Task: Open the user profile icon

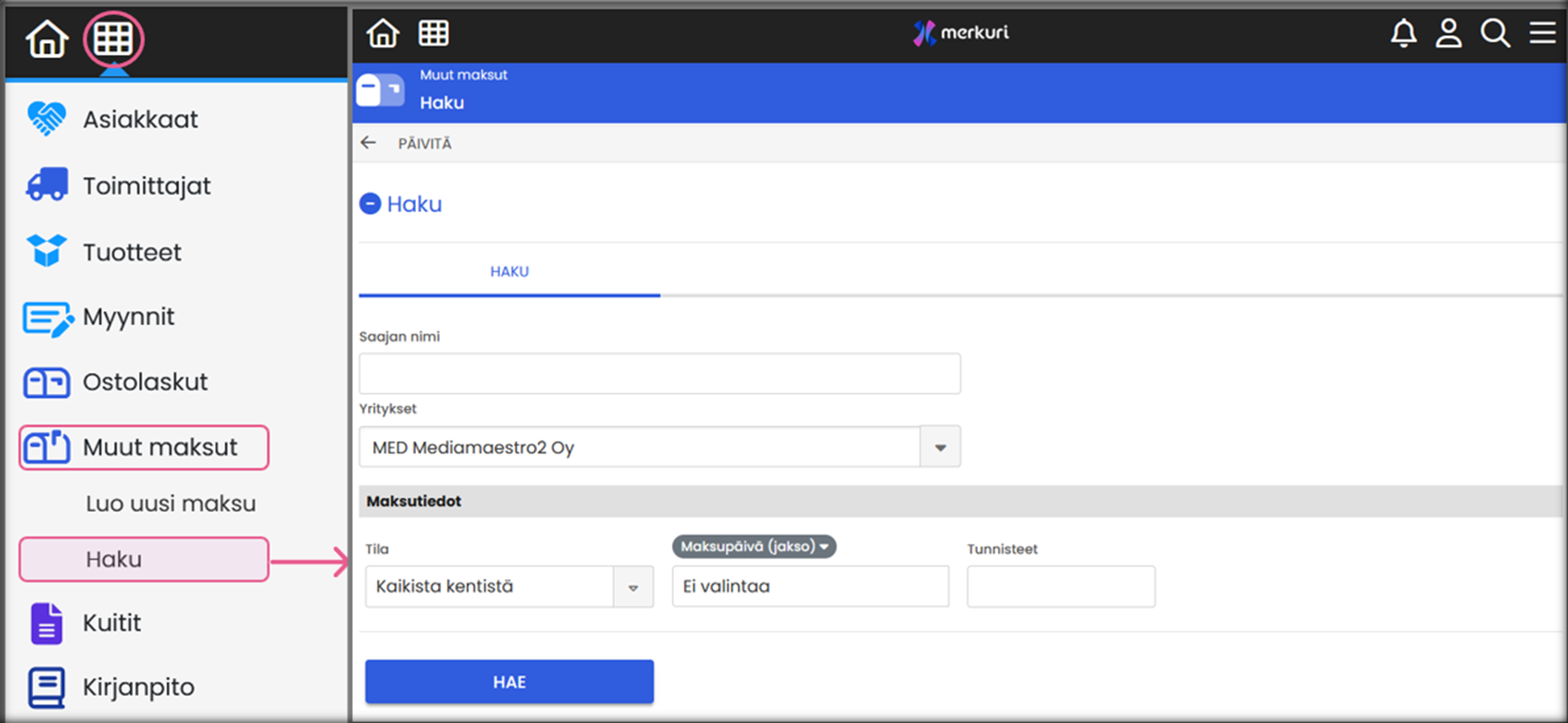Action: click(1448, 34)
